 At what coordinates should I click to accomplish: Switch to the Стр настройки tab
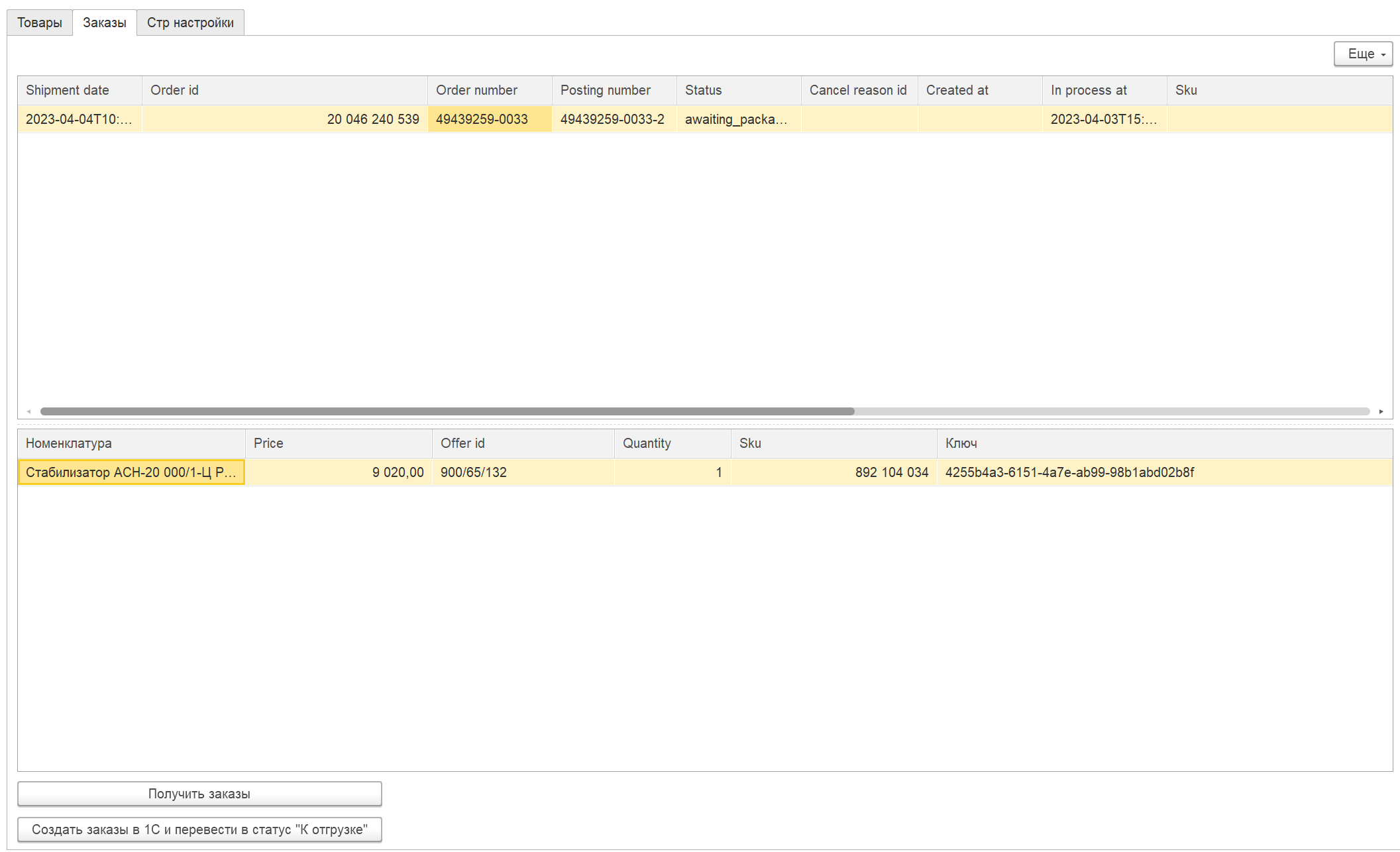tap(190, 23)
